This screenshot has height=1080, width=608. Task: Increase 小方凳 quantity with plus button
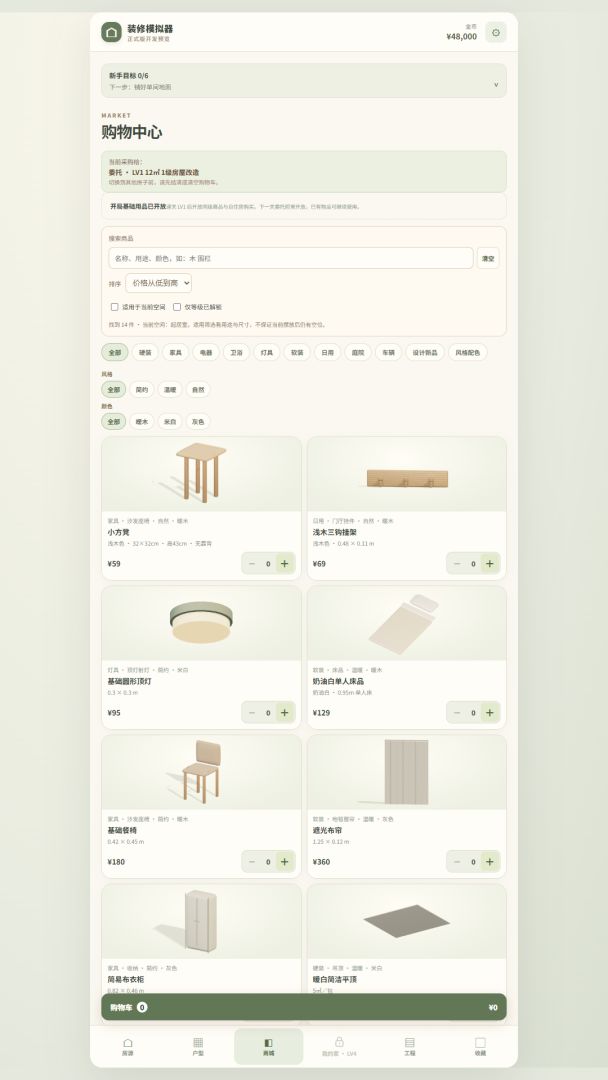tap(284, 563)
